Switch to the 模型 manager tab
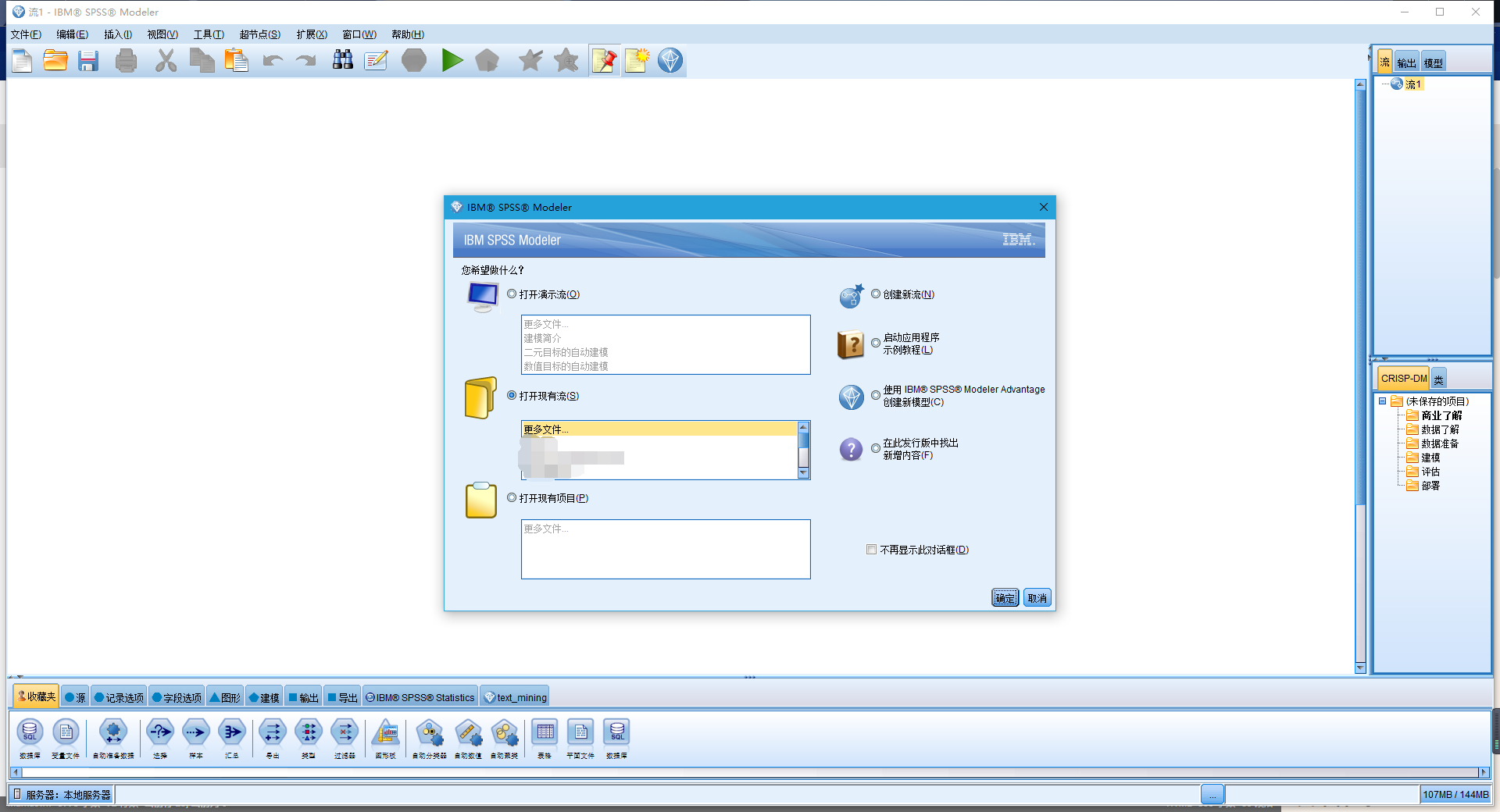 coord(1433,62)
